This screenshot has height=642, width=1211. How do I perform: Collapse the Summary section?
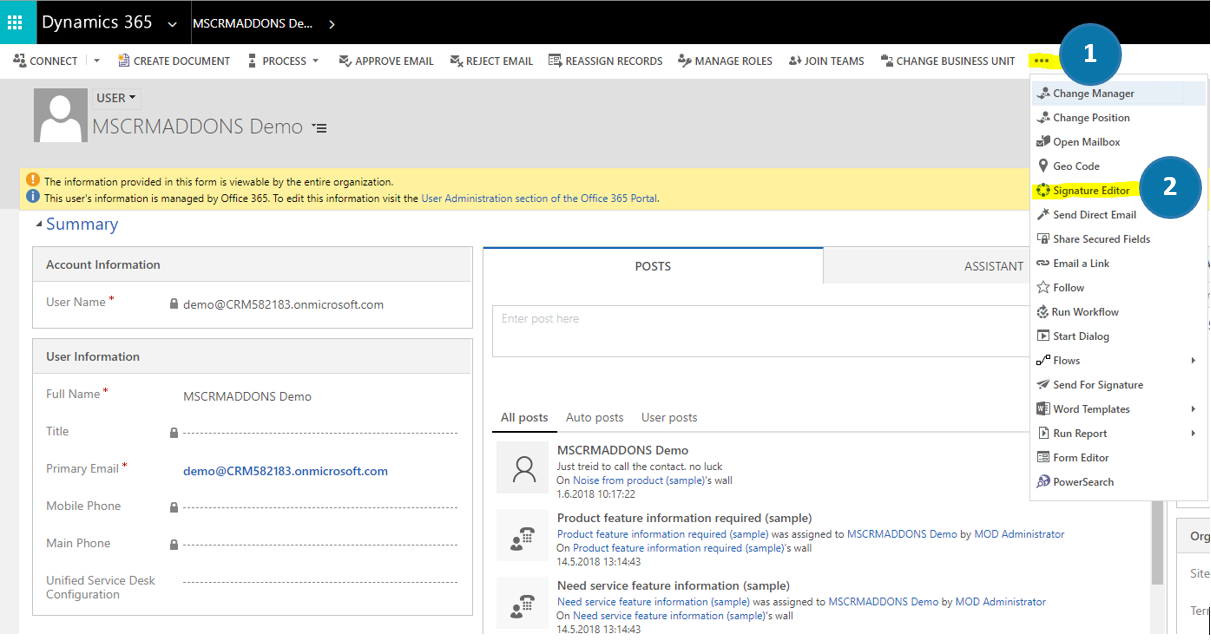(x=39, y=224)
